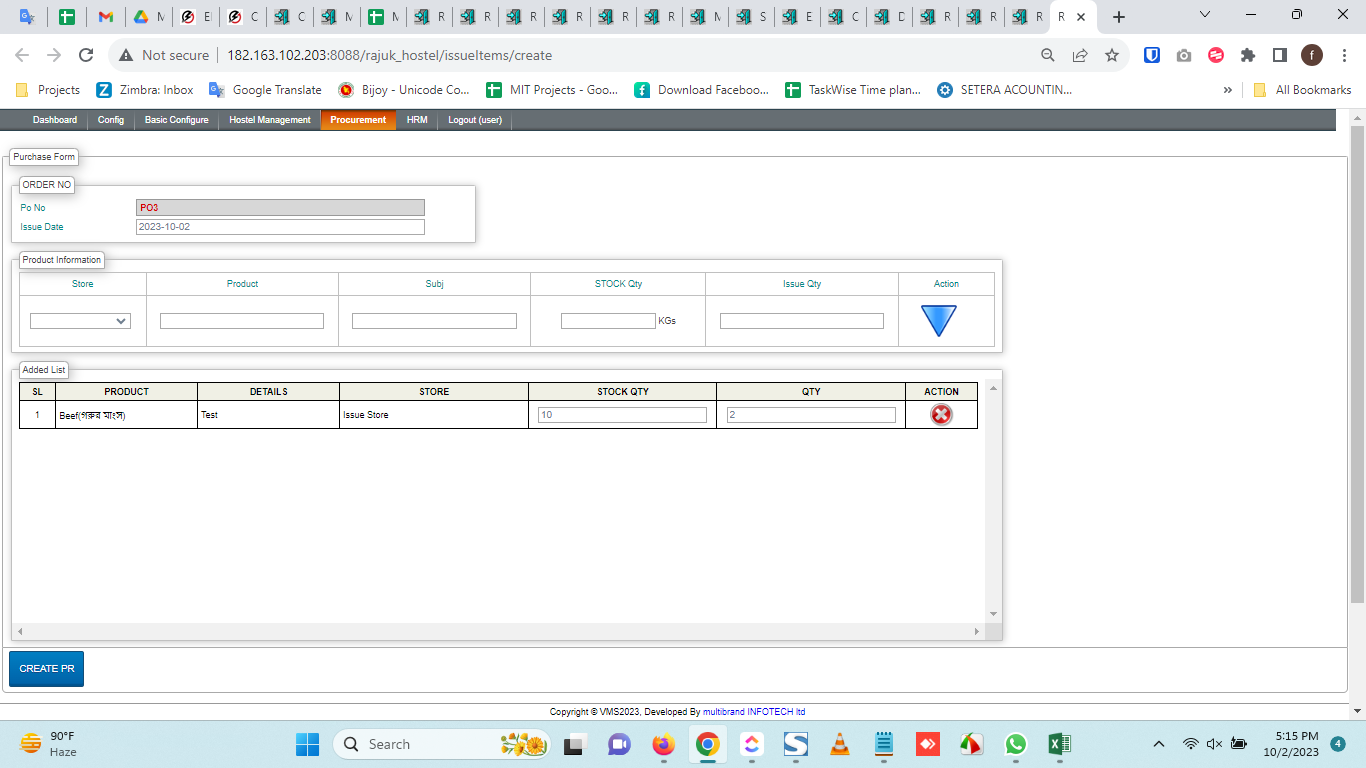Click the Issue Qty input field
This screenshot has height=768, width=1366.
[802, 321]
